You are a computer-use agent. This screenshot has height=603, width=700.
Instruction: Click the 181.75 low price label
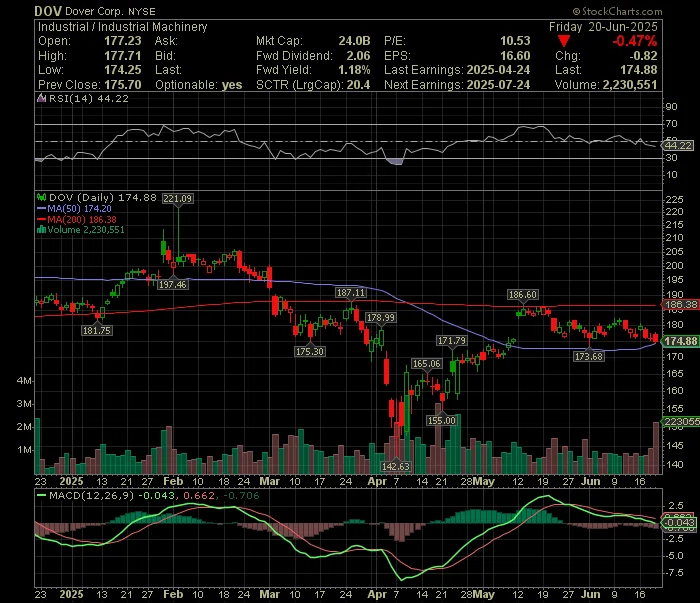pyautogui.click(x=97, y=330)
